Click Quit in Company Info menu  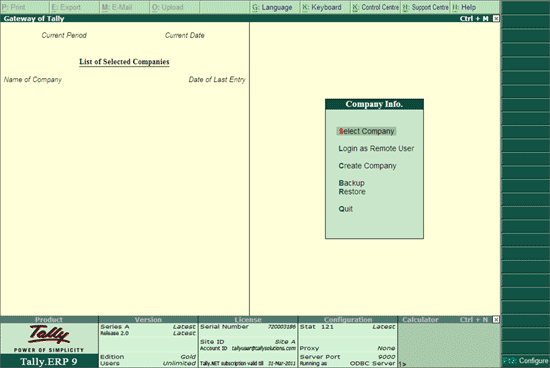pos(346,209)
